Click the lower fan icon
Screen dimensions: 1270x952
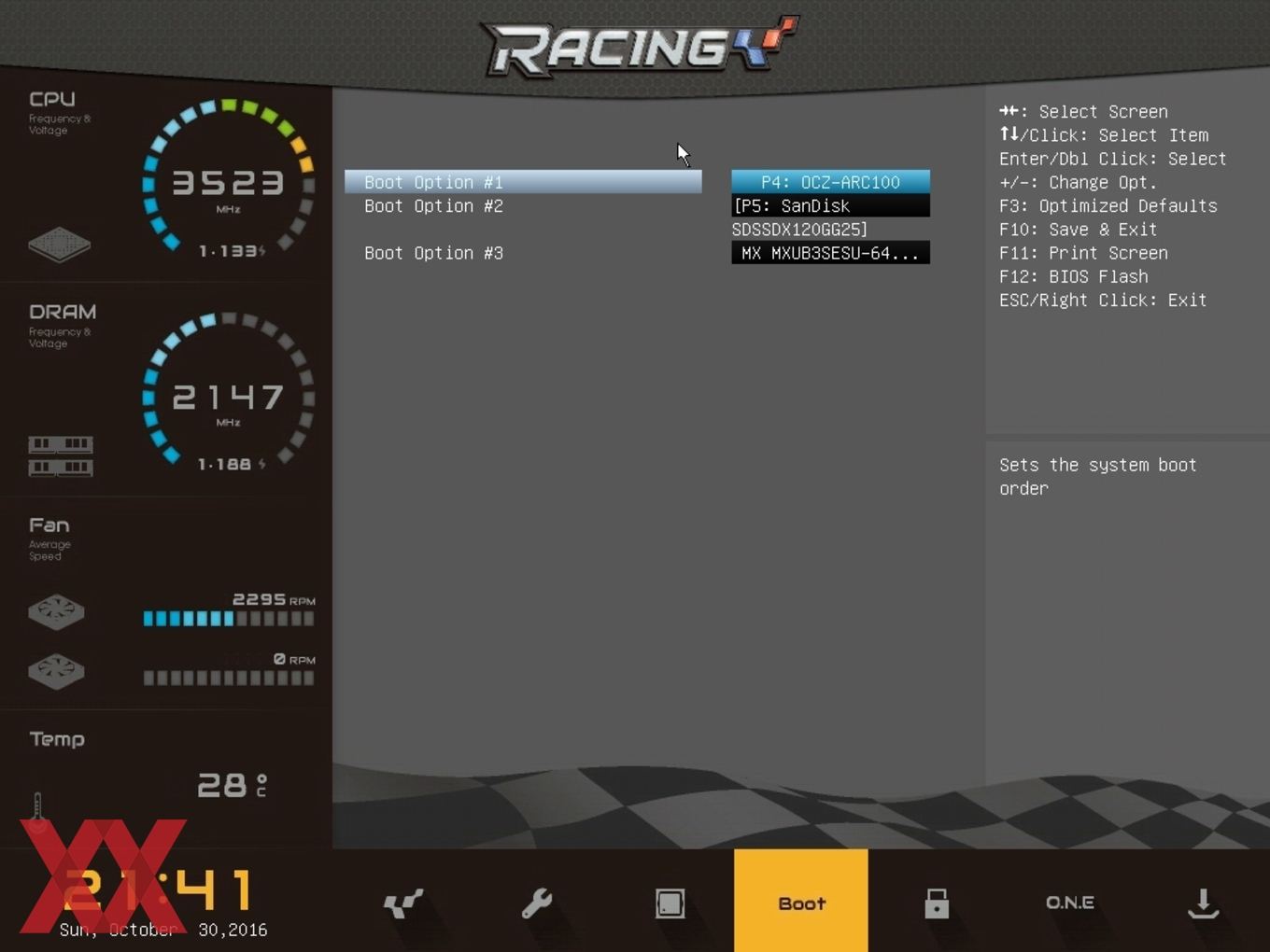(x=56, y=671)
